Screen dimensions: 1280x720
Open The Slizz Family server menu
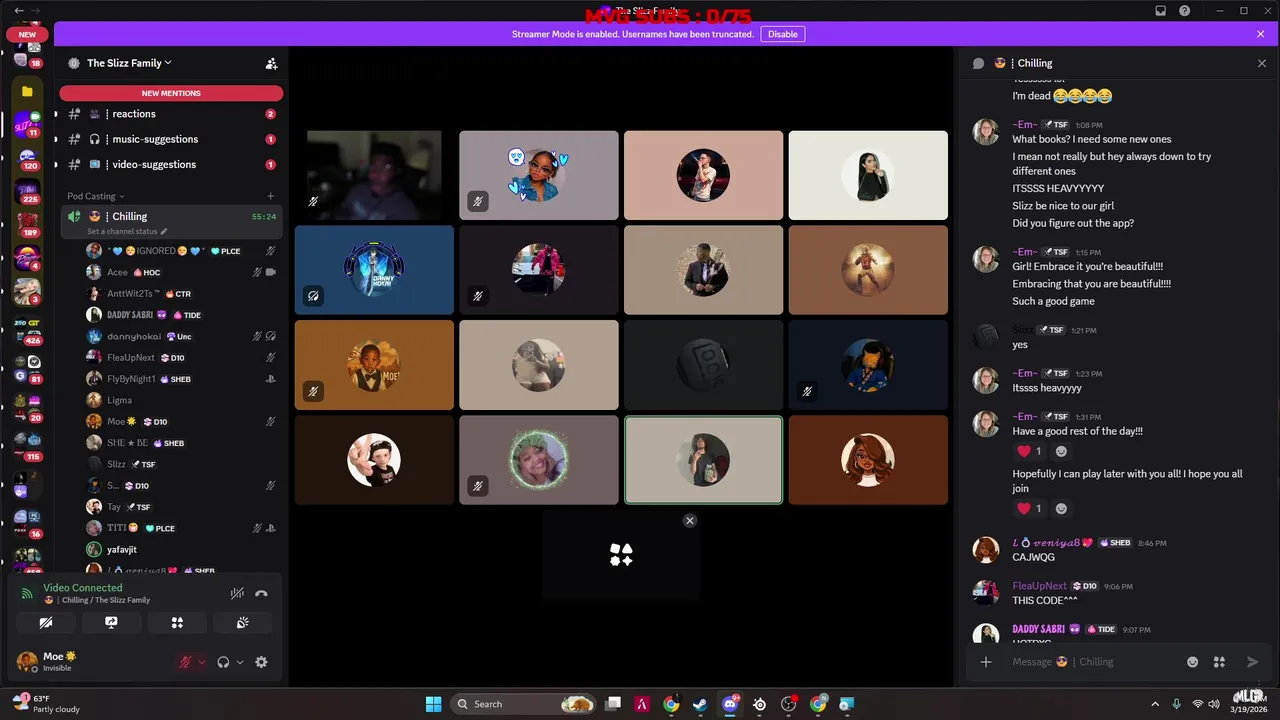click(129, 63)
